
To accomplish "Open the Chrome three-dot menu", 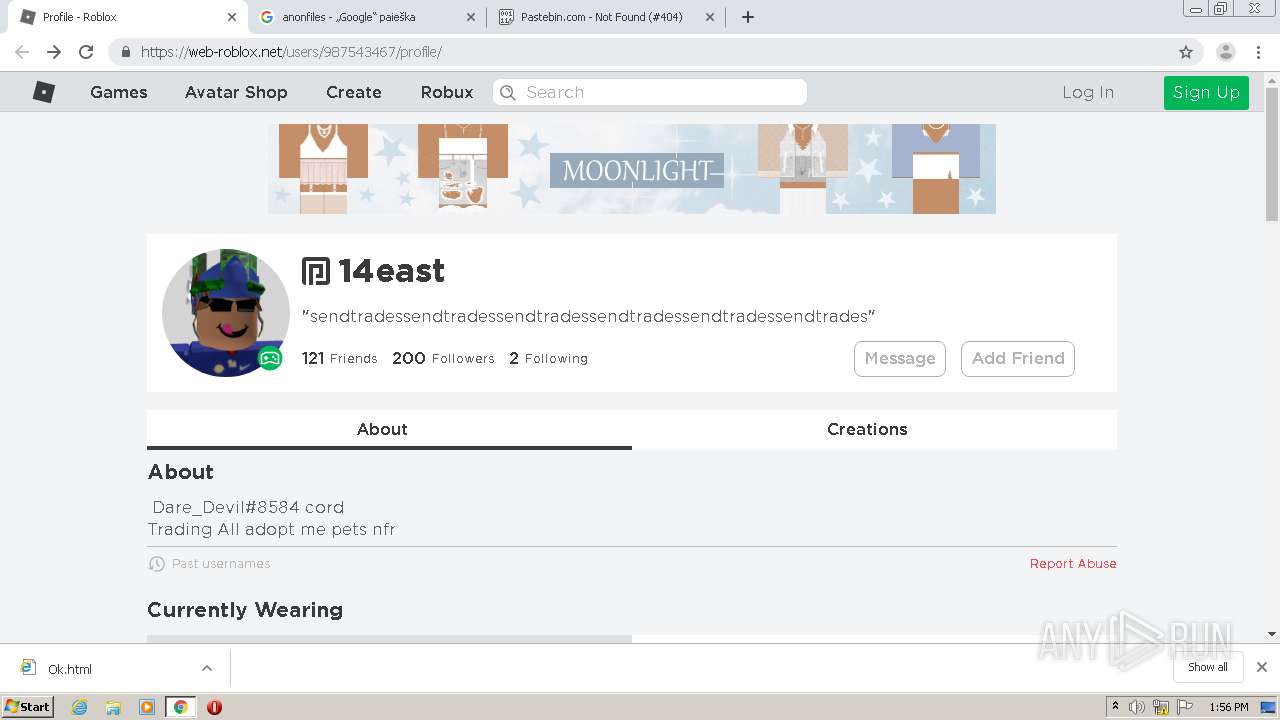I will pyautogui.click(x=1259, y=52).
